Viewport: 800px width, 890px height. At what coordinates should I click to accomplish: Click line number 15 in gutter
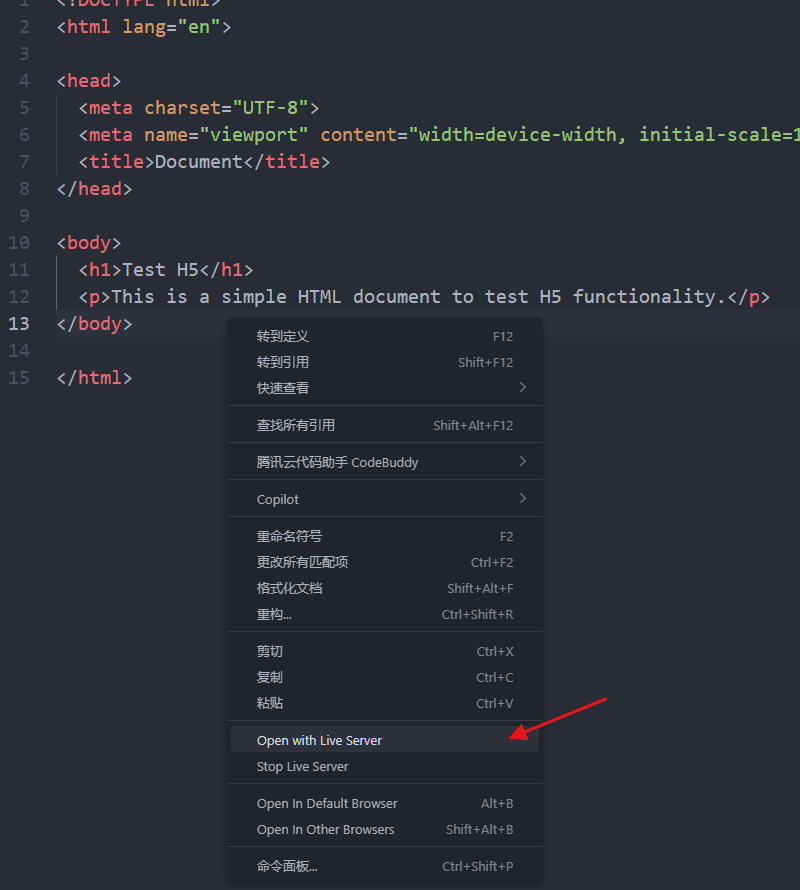19,378
